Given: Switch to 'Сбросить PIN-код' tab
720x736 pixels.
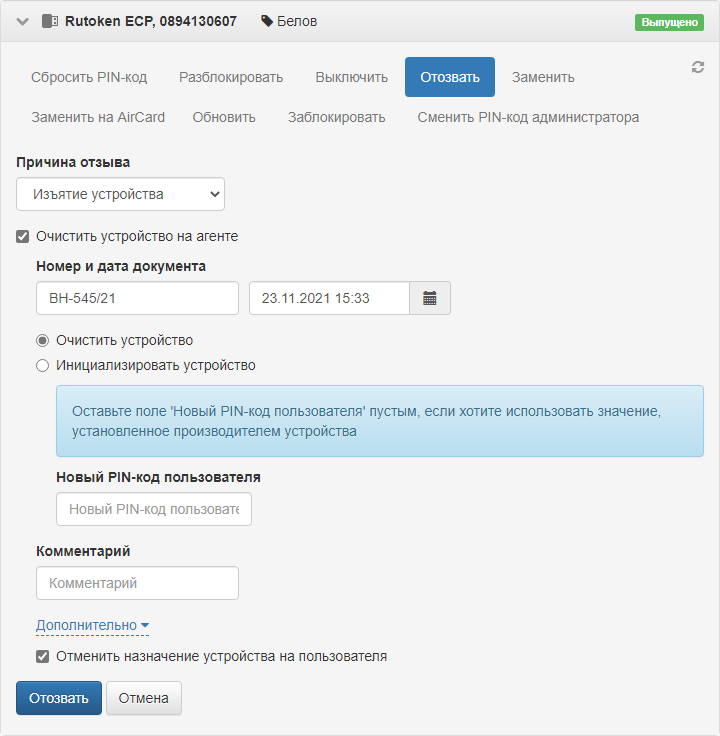Looking at the screenshot, I should tap(89, 77).
